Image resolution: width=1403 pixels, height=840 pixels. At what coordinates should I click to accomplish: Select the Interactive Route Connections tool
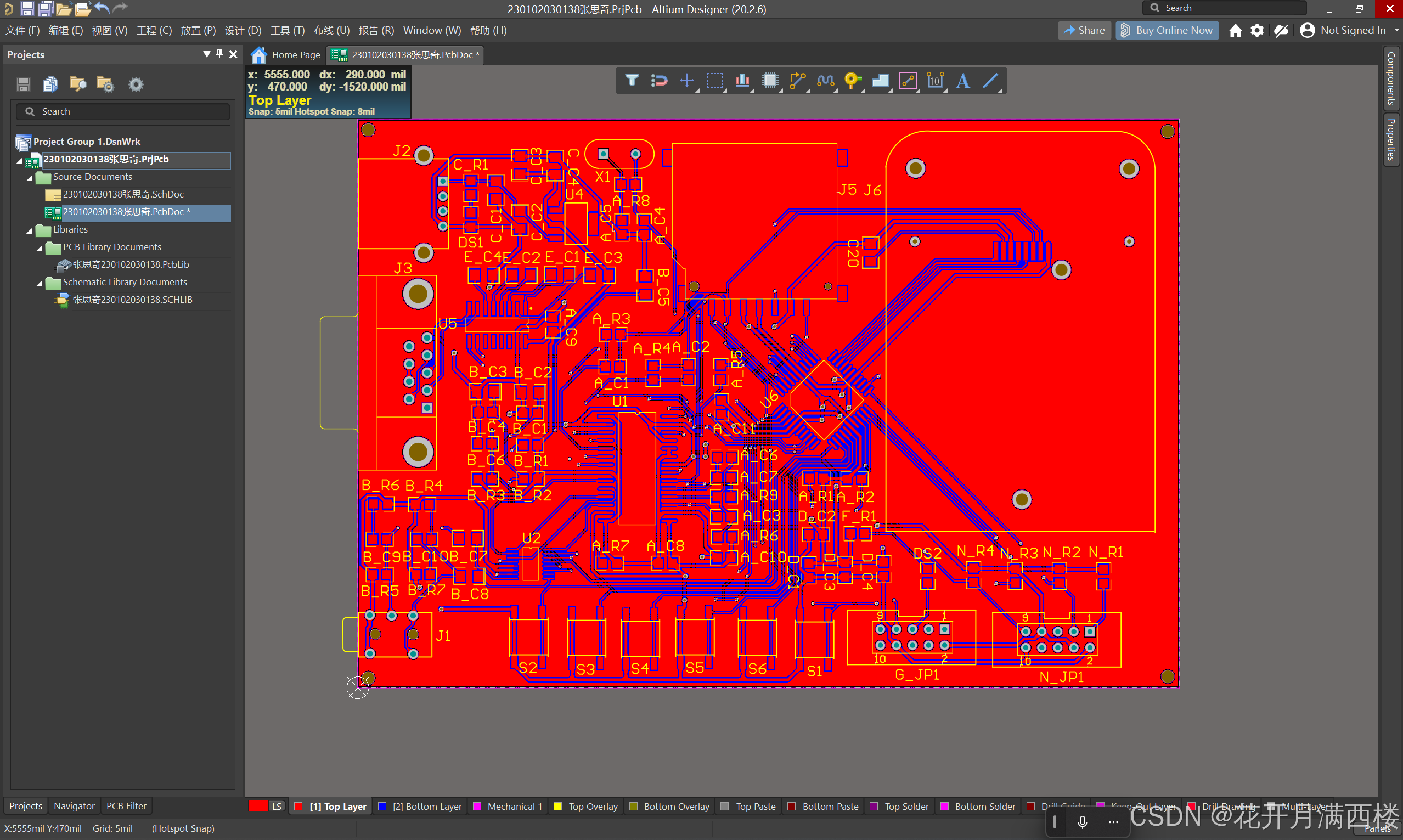(x=797, y=80)
